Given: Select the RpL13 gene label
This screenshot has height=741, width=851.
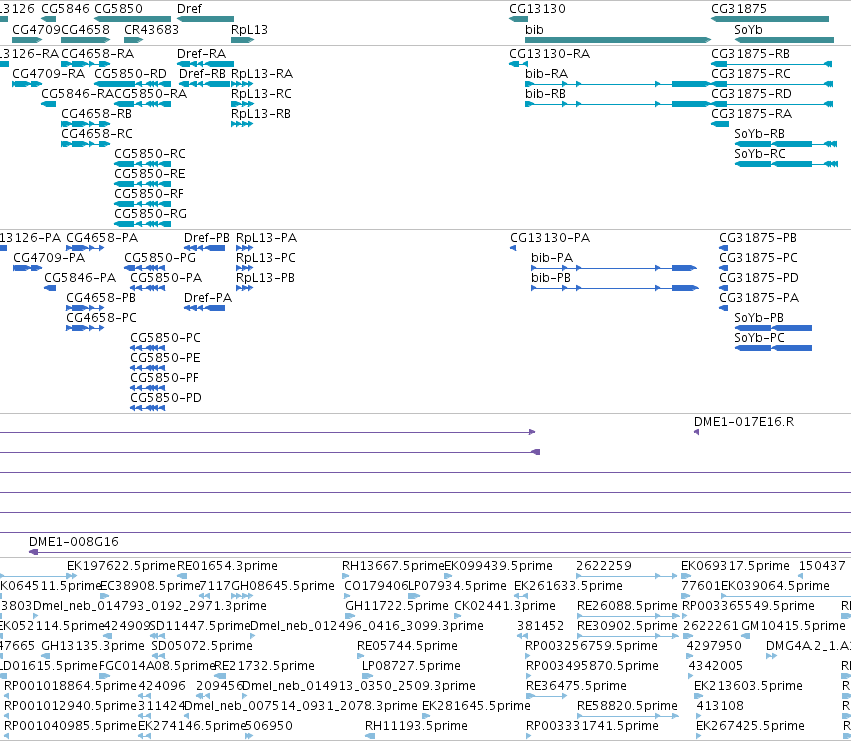Looking at the screenshot, I should tap(249, 29).
